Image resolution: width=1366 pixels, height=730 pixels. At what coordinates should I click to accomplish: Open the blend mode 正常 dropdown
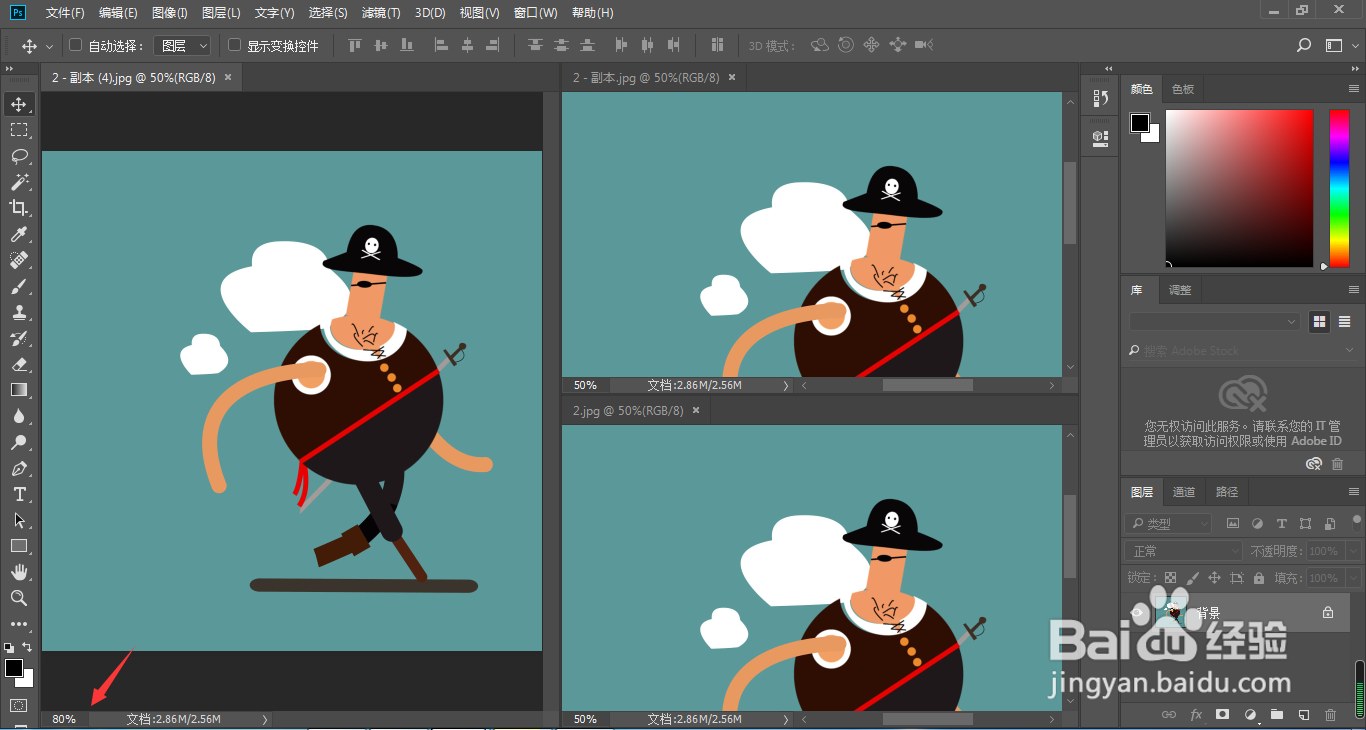(x=1184, y=551)
